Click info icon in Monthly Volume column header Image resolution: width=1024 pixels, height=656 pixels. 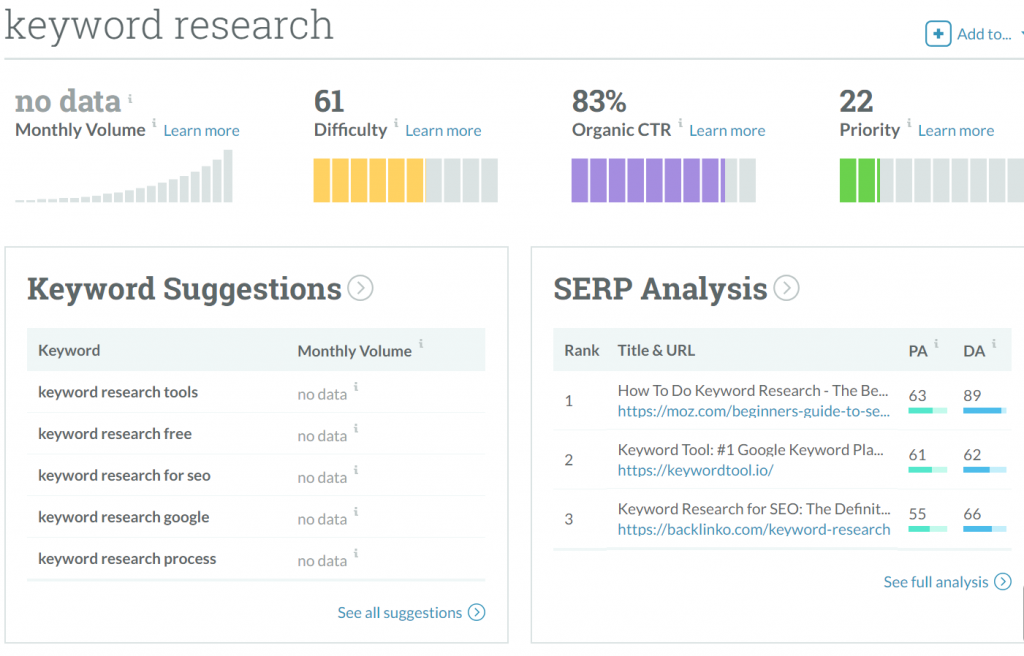[421, 344]
